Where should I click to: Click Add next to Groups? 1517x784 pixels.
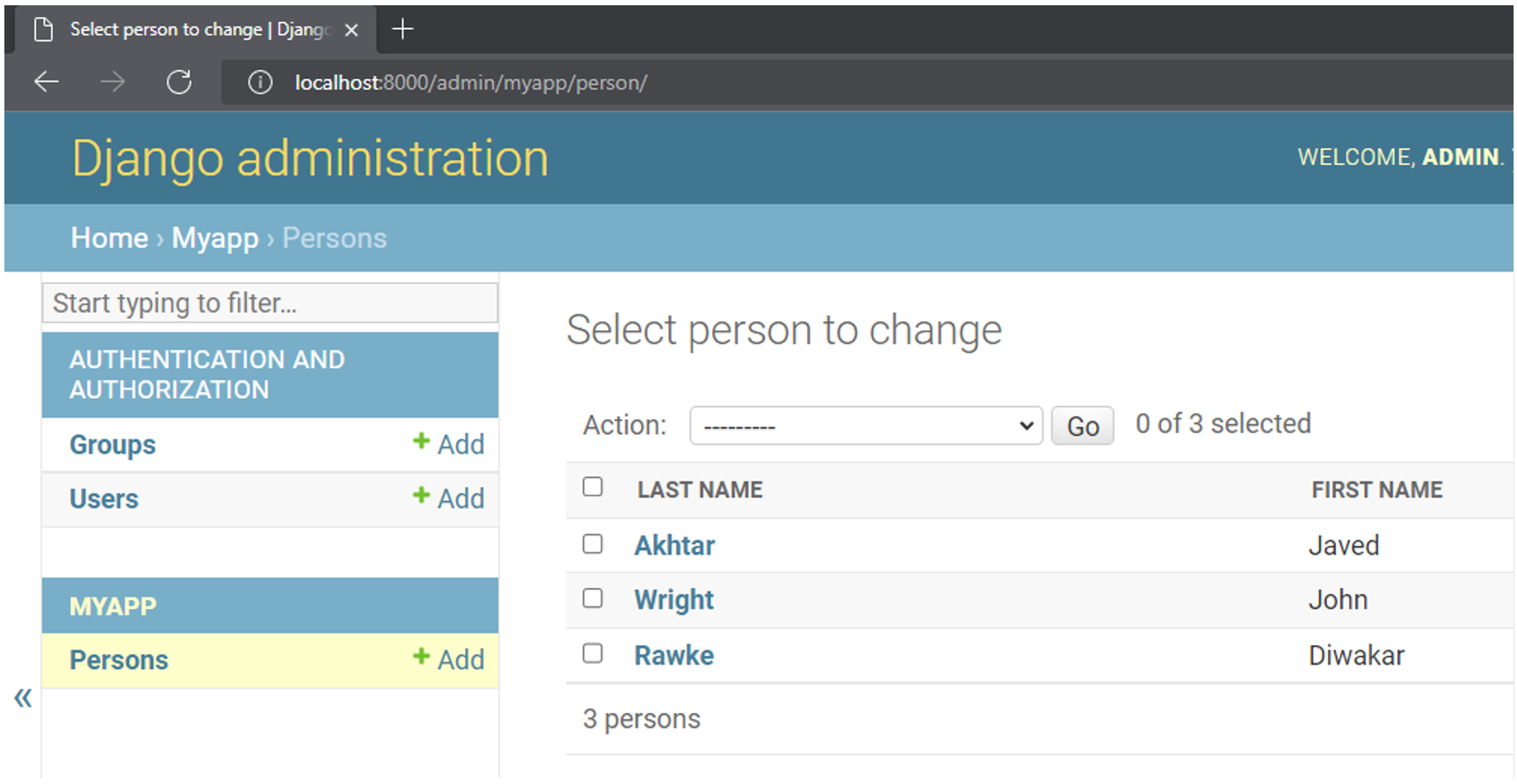pos(449,444)
